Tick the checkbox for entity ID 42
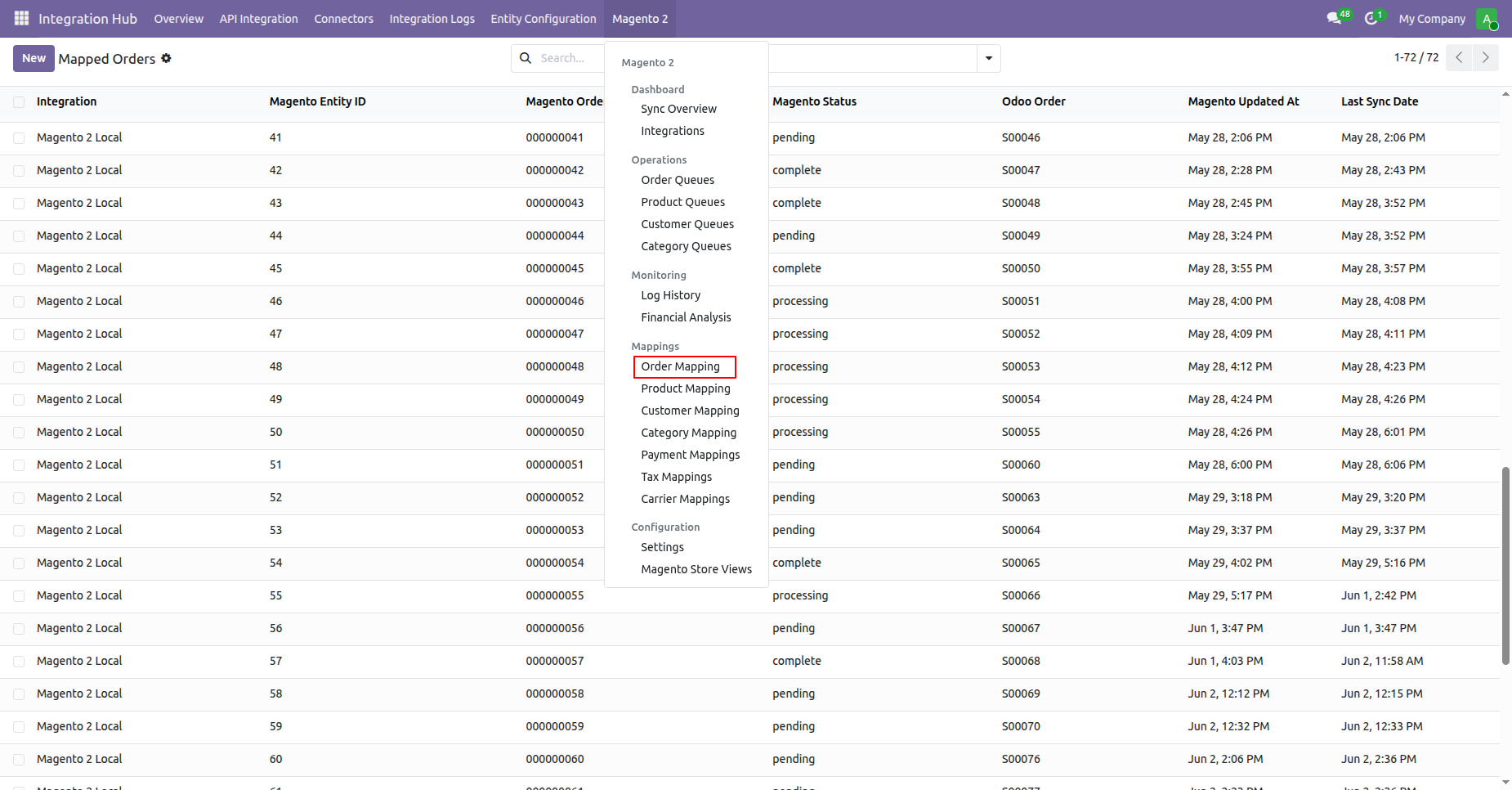 19,171
